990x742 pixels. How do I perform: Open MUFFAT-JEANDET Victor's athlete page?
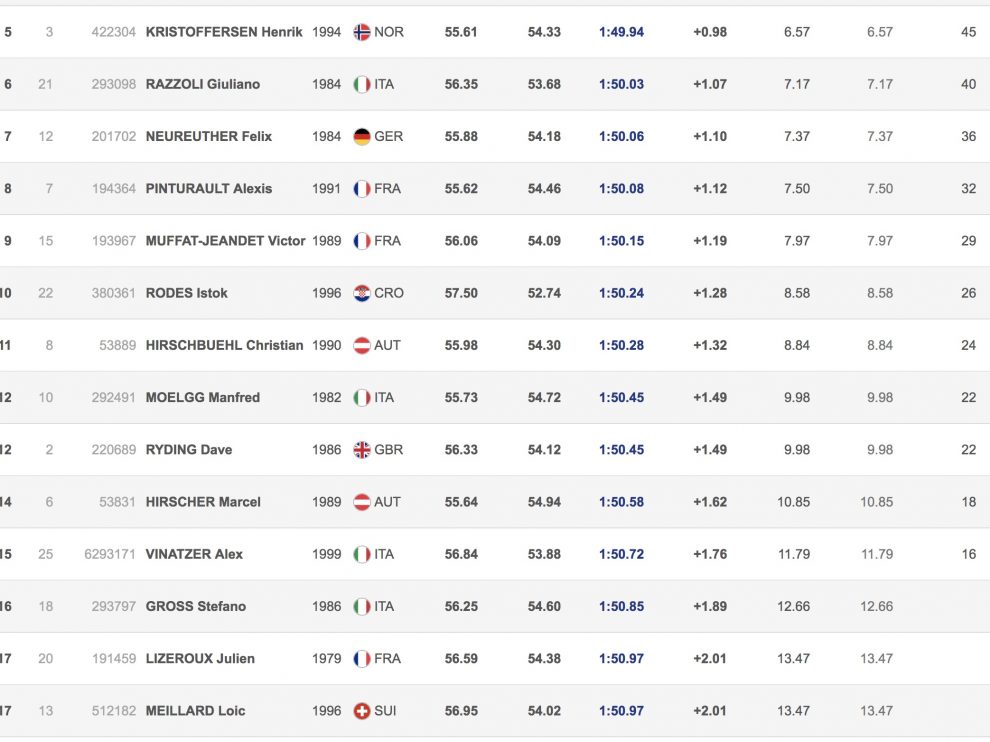225,241
